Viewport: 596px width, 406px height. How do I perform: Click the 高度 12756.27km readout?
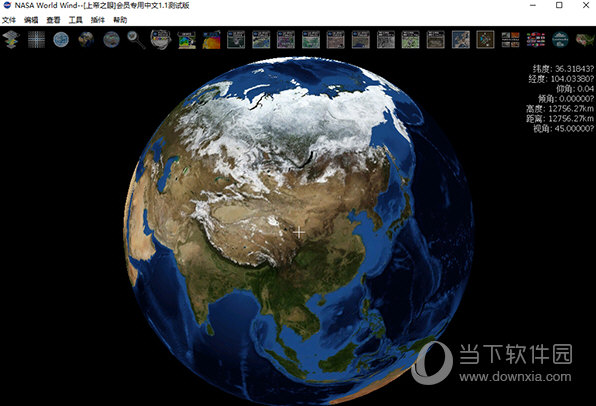click(x=560, y=108)
